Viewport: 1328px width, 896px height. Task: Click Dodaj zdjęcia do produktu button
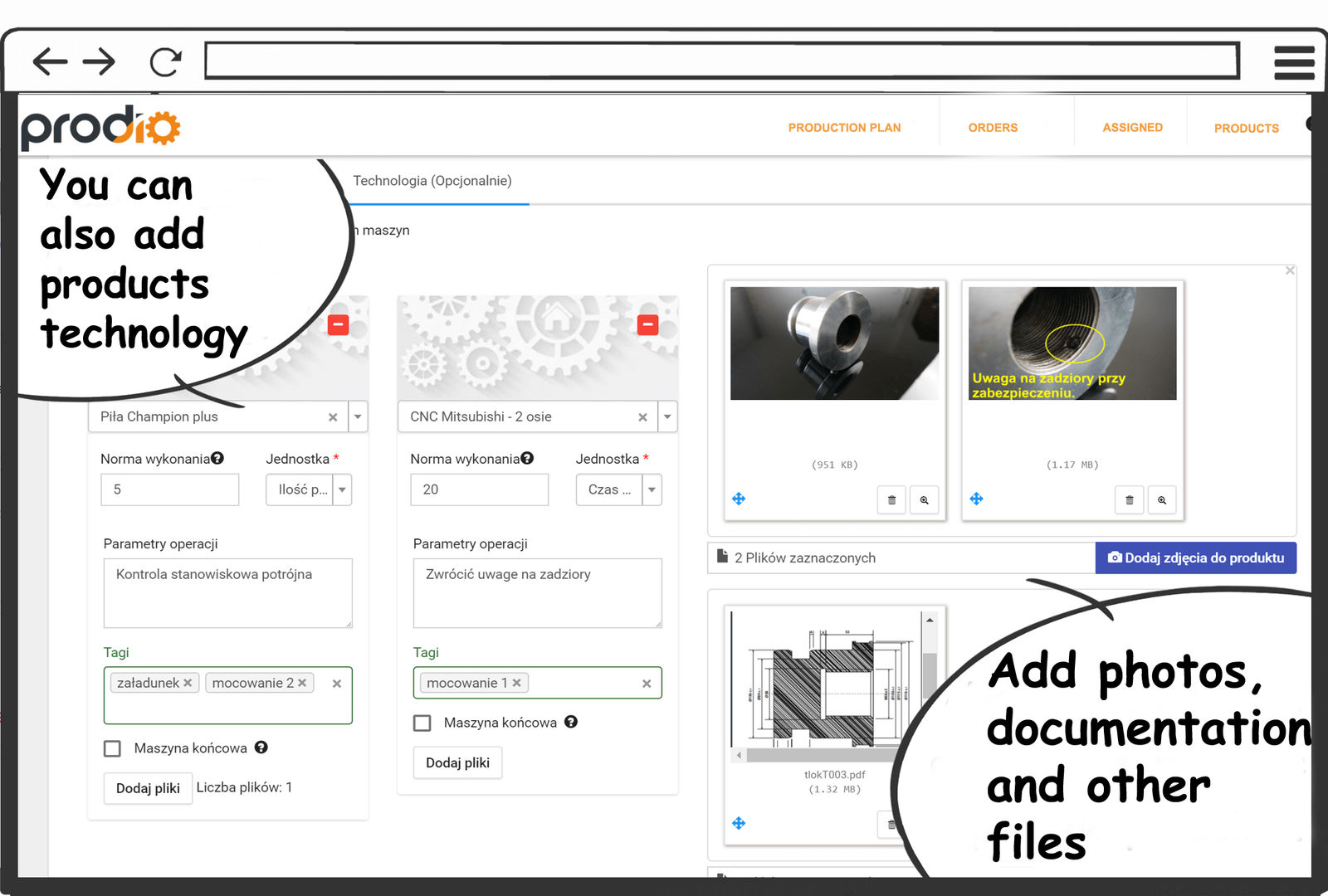(1196, 558)
